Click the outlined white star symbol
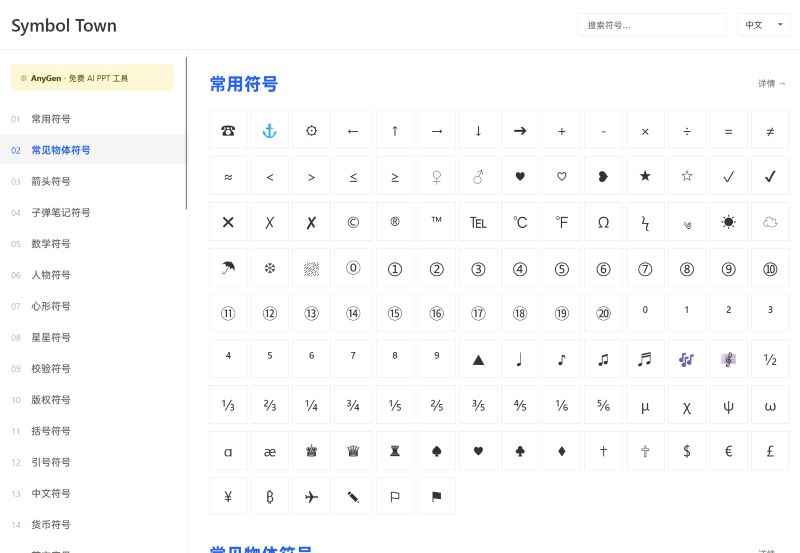This screenshot has height=553, width=800. coord(687,177)
